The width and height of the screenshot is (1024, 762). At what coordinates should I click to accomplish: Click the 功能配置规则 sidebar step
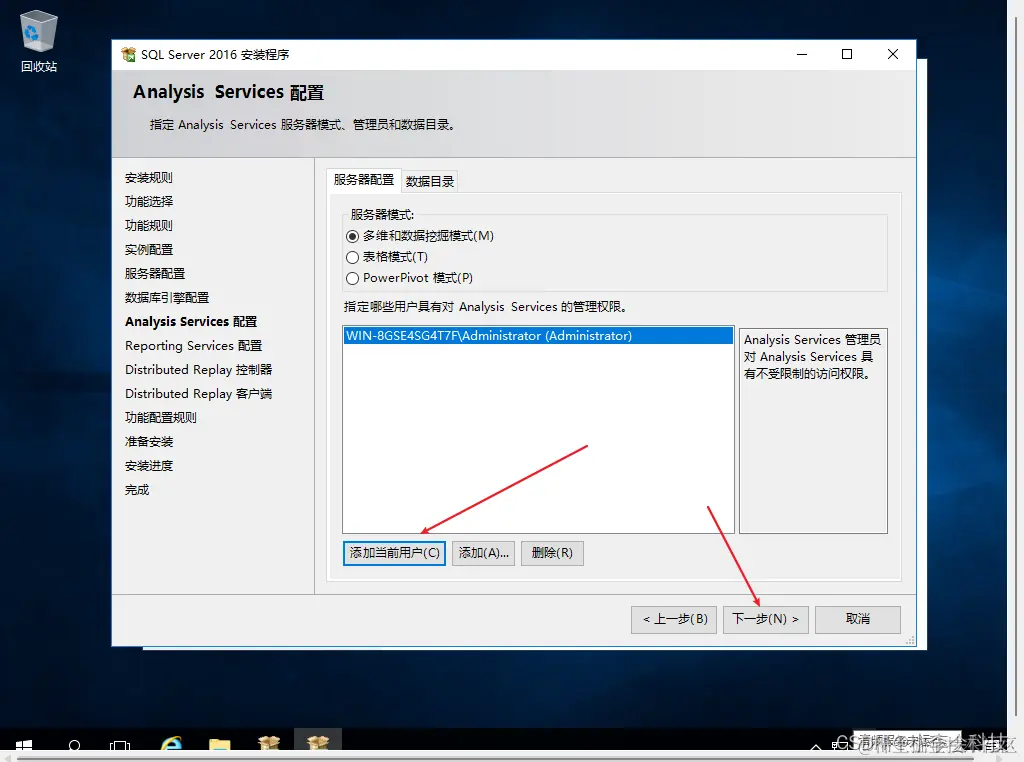coord(161,418)
